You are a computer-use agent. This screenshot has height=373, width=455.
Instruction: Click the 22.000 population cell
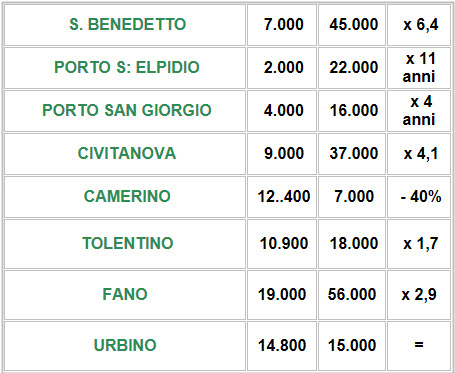352,68
